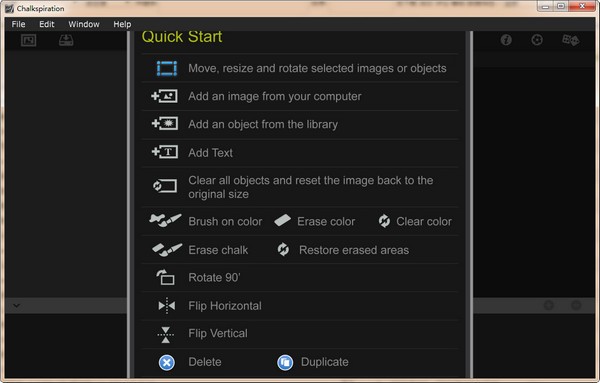
Task: Click the move and resize selection icon
Action: (167, 68)
